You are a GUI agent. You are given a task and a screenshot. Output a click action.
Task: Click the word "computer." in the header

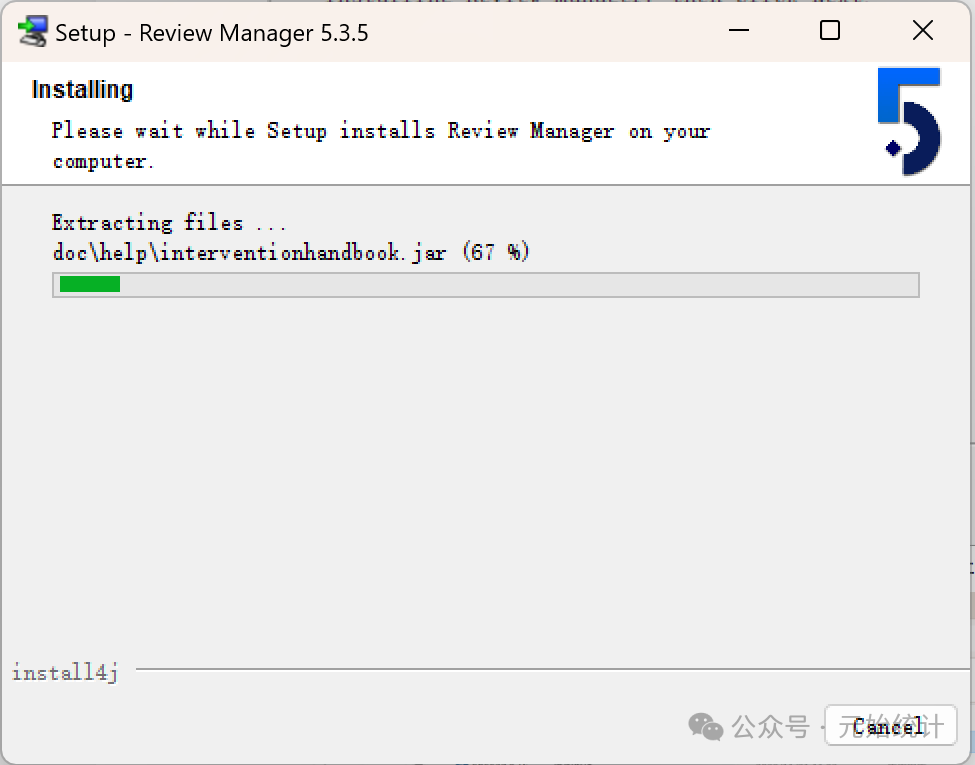103,161
